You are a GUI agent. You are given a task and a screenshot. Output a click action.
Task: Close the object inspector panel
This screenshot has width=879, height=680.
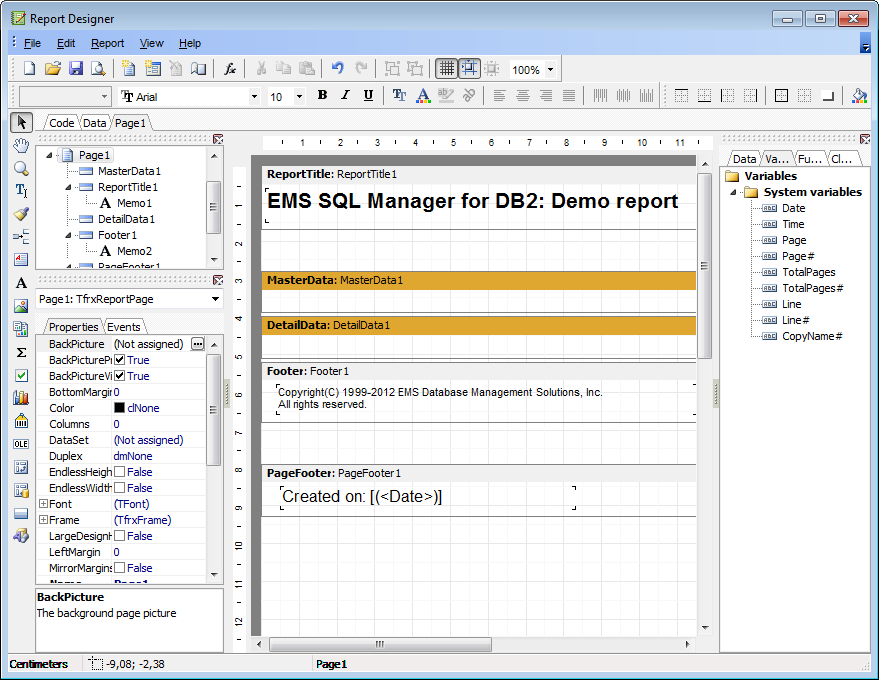click(218, 279)
